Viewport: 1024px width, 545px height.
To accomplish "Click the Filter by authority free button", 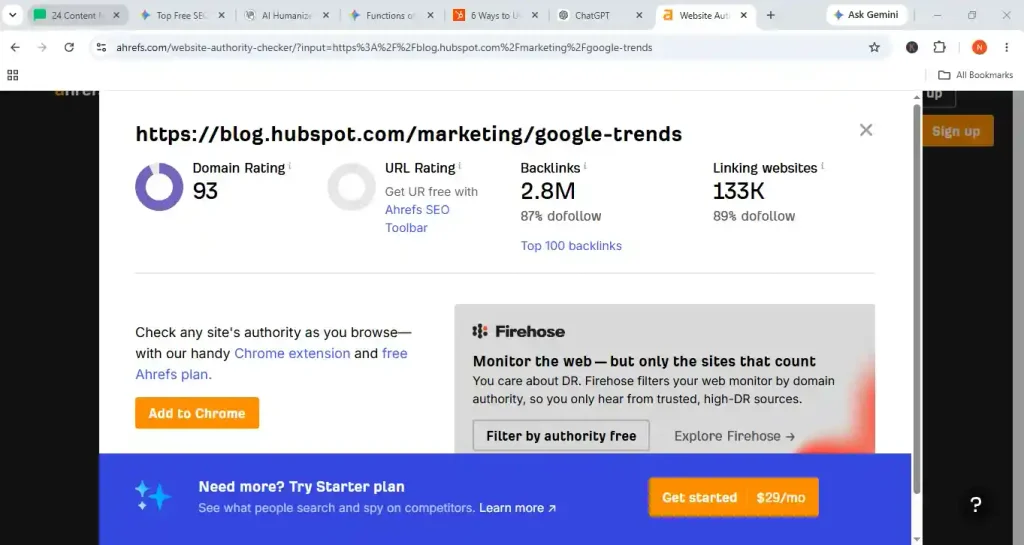I will point(561,436).
